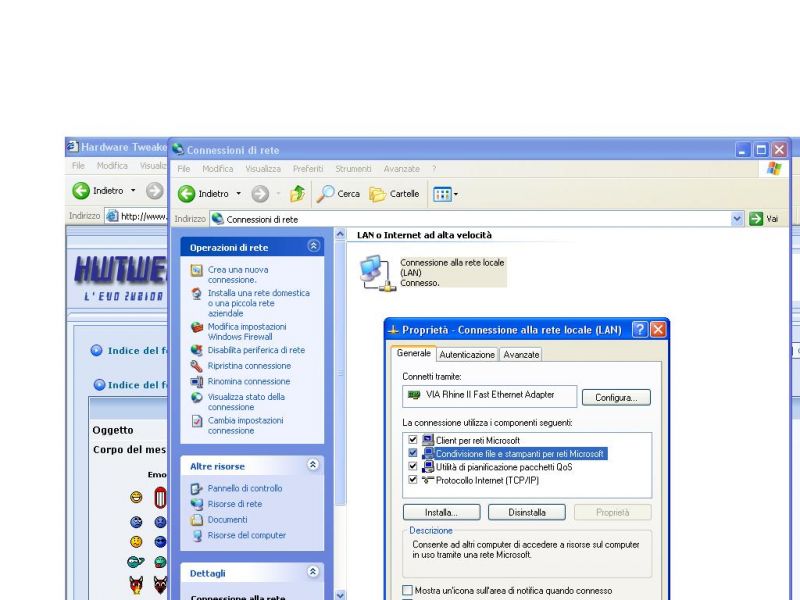Toggle Condivisione file e stampanti checkbox

[413, 453]
